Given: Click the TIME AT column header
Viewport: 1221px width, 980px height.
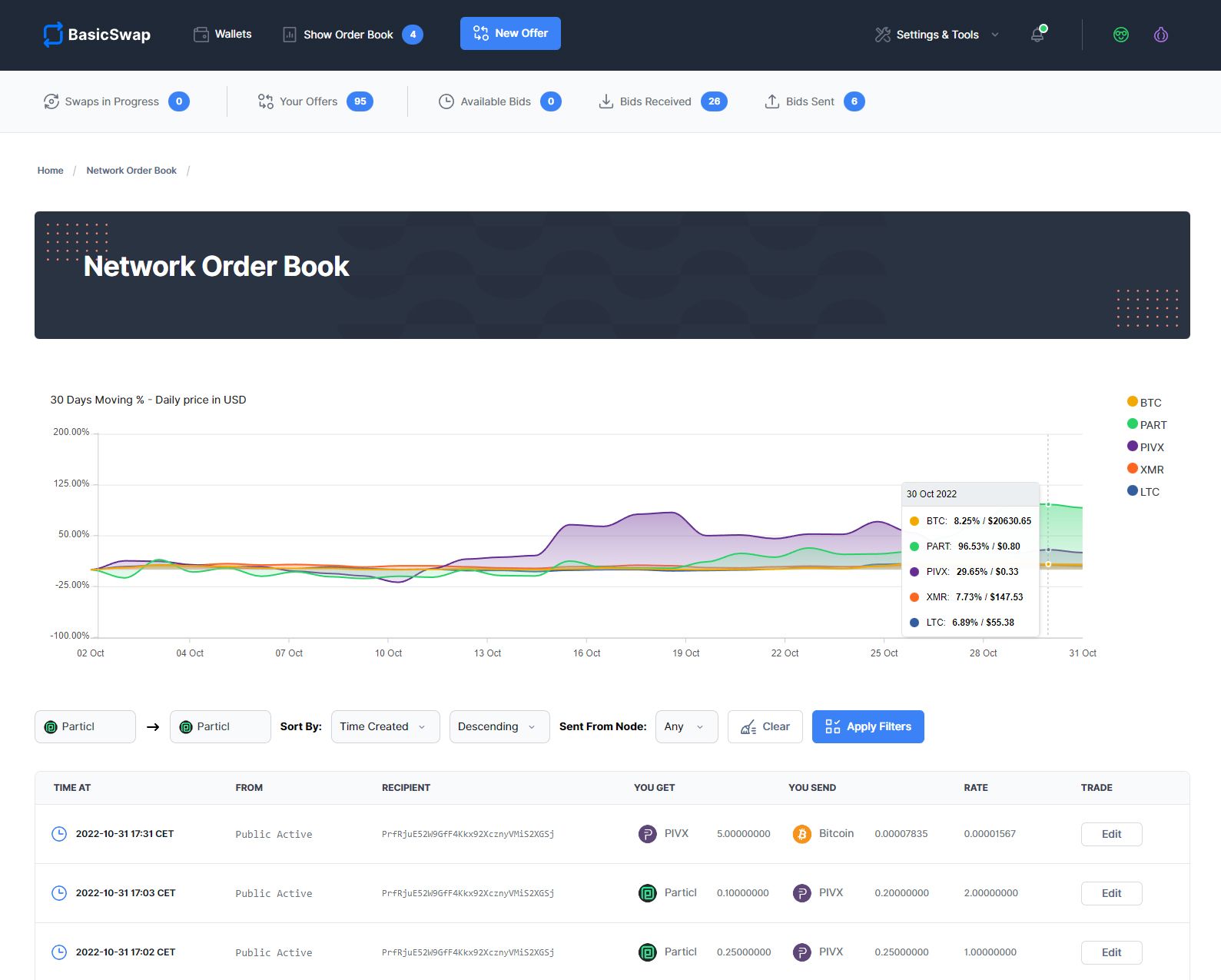Looking at the screenshot, I should pos(72,788).
